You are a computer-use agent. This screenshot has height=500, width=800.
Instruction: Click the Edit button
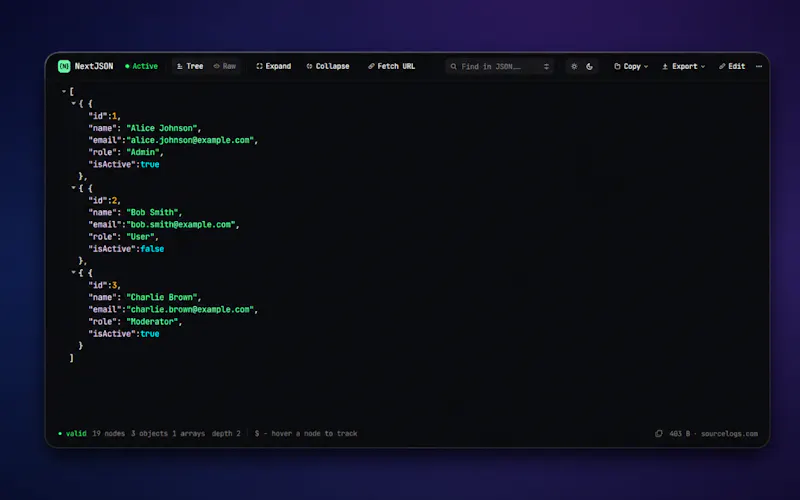732,66
